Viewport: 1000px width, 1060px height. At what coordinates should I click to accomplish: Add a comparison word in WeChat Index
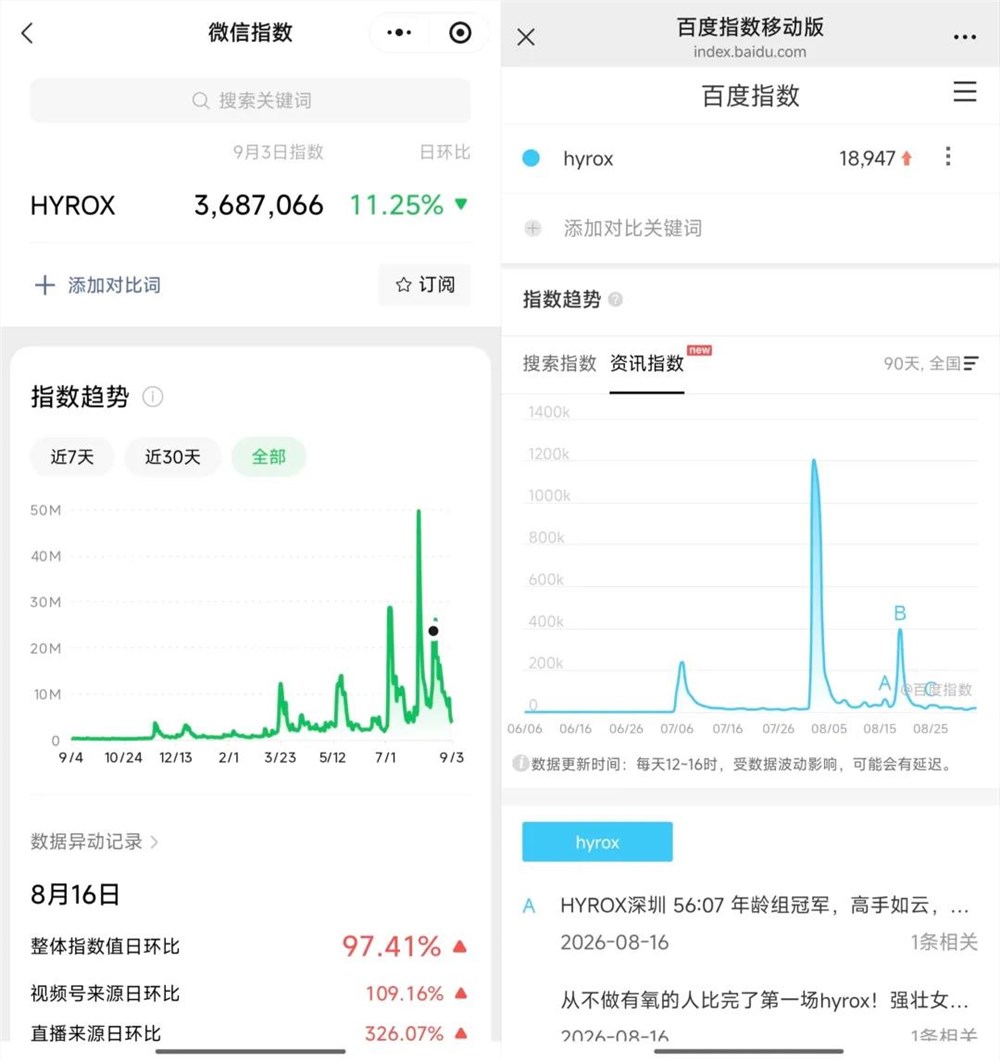tap(98, 285)
